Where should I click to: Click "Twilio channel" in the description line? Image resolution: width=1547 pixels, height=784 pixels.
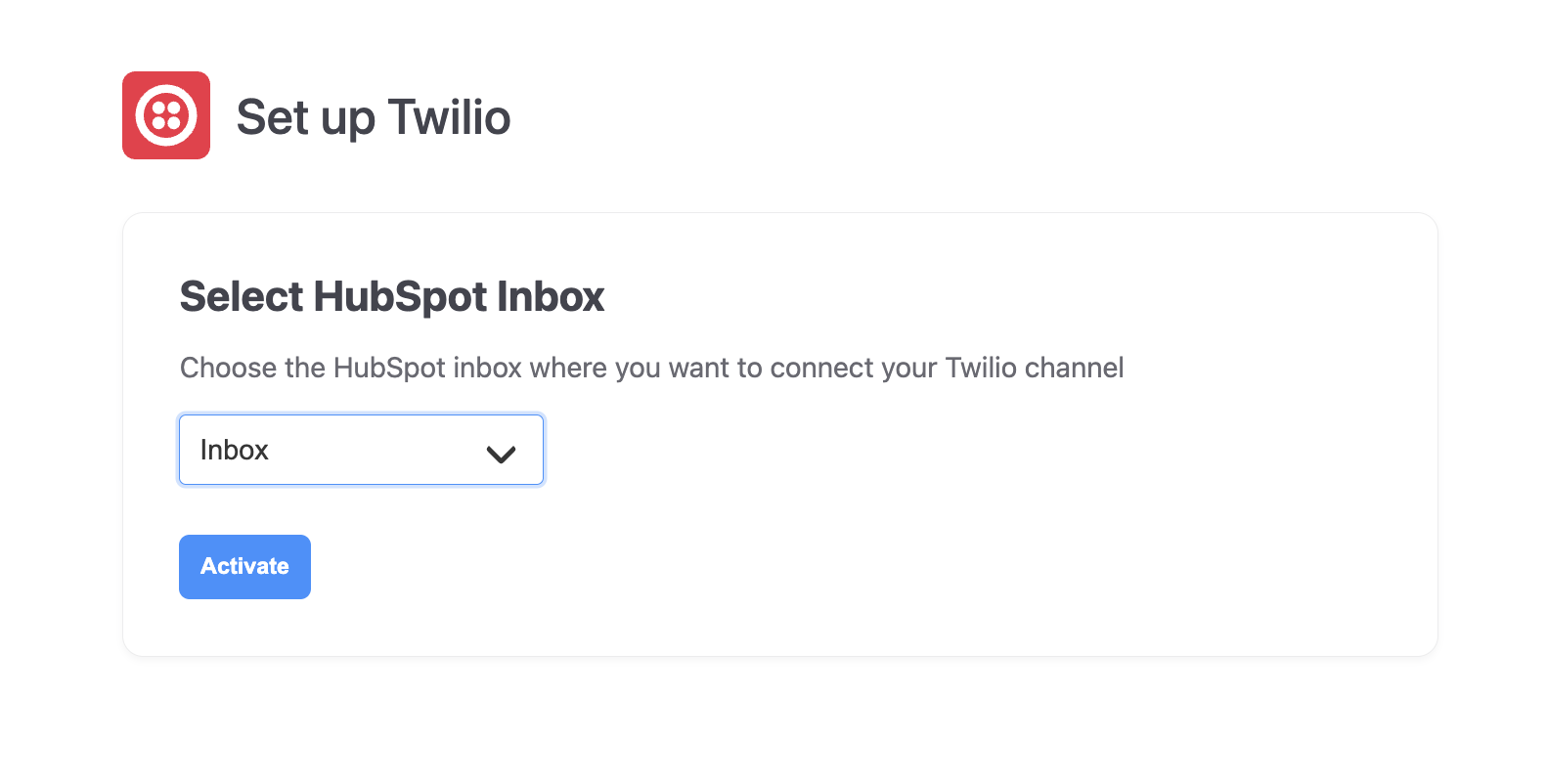(1034, 368)
